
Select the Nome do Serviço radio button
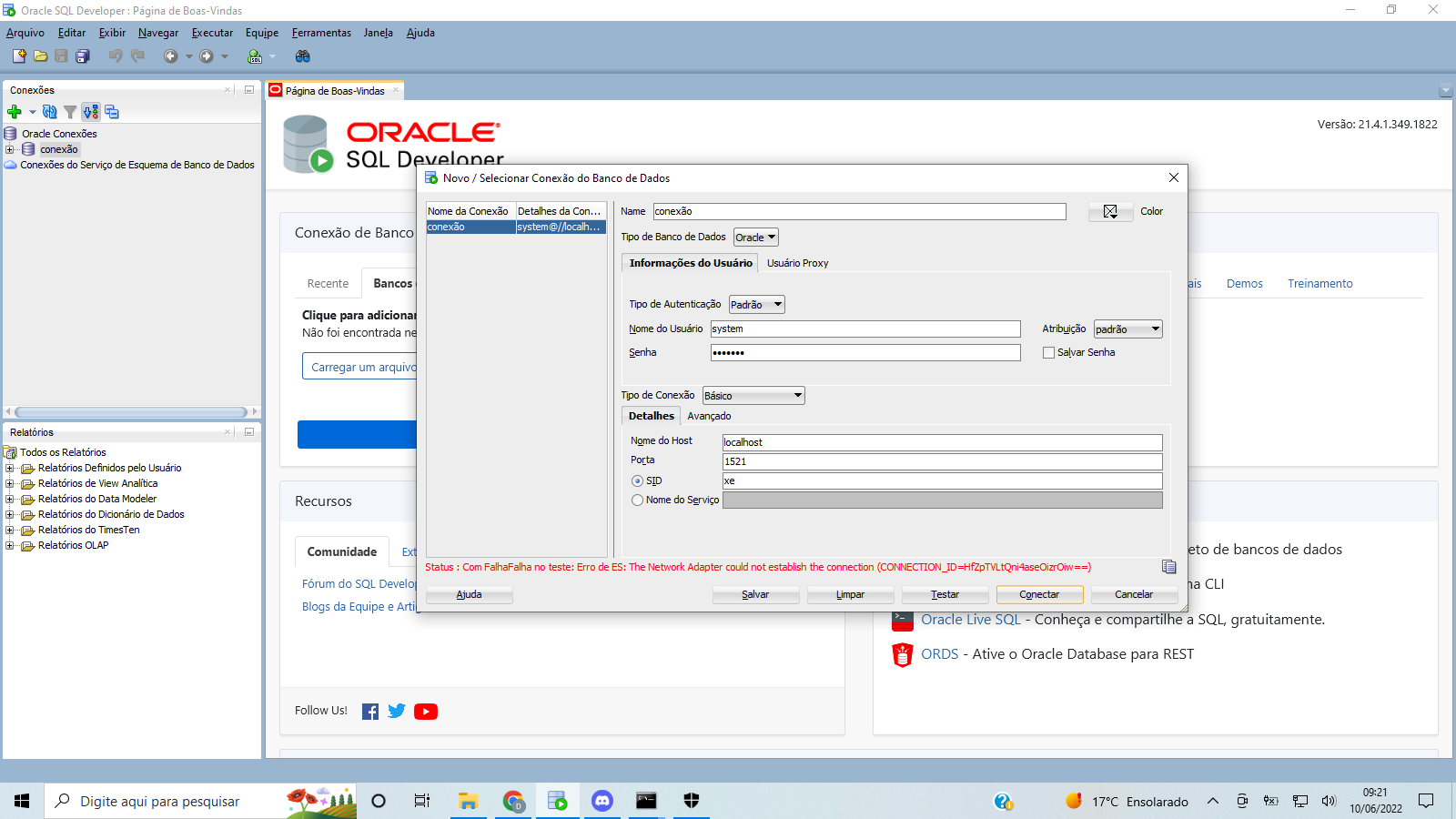(x=637, y=500)
